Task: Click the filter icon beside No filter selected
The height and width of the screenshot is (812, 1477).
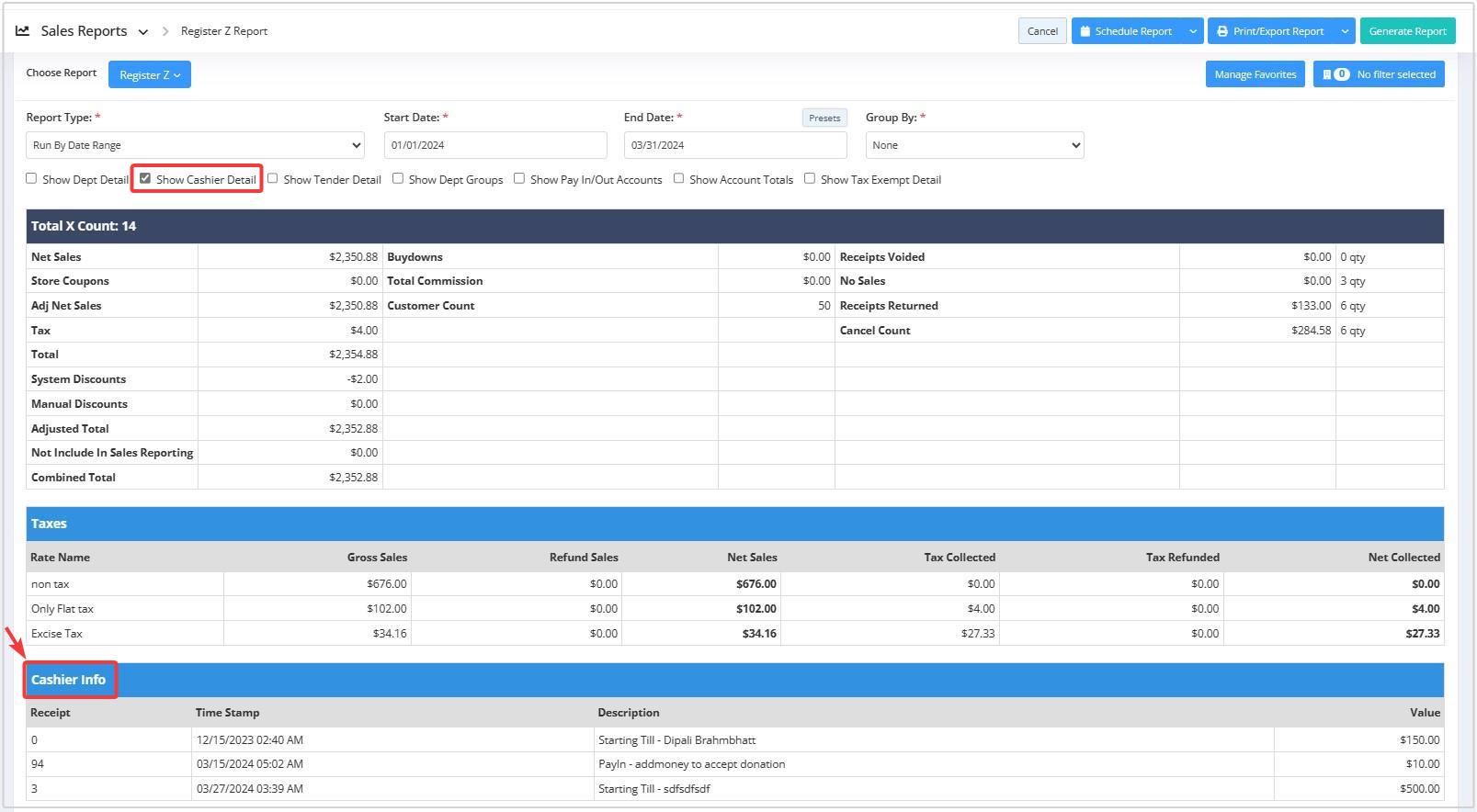Action: (1326, 74)
